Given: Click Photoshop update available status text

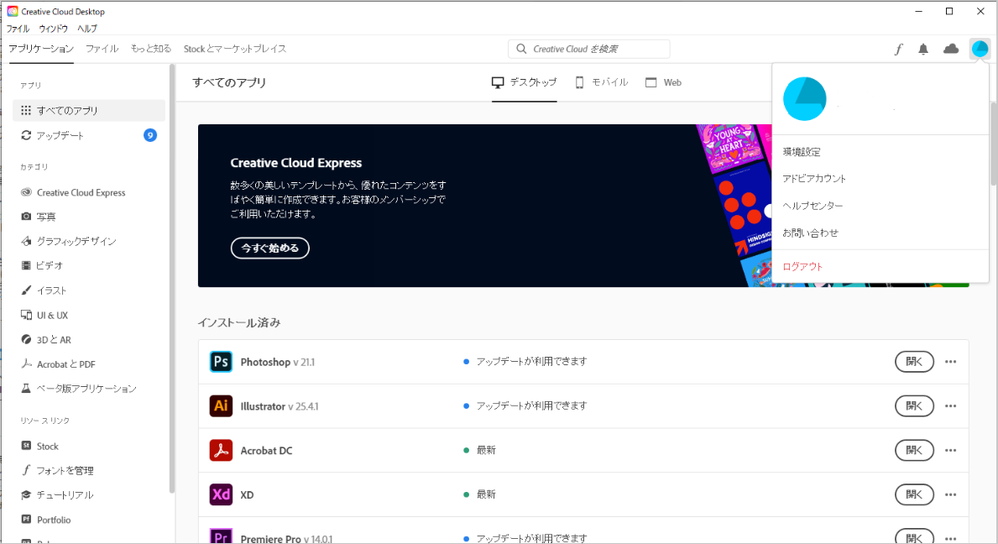Looking at the screenshot, I should pyautogui.click(x=531, y=361).
